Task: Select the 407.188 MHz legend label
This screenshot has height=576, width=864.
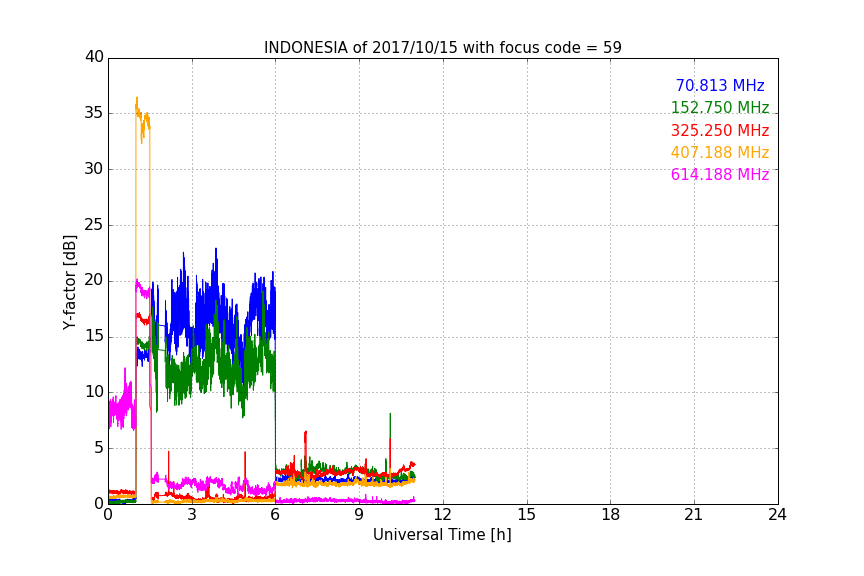Action: (720, 152)
